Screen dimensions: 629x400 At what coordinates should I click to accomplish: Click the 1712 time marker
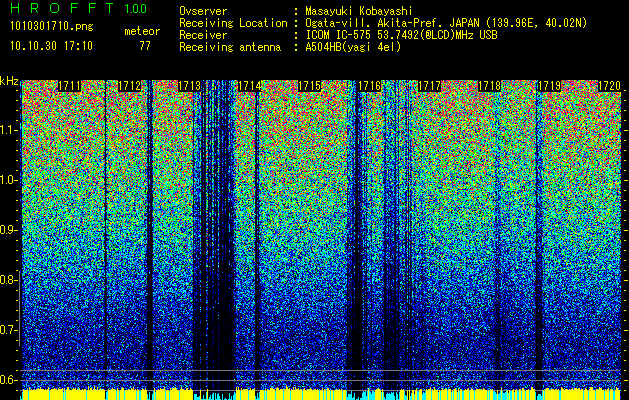coord(130,86)
